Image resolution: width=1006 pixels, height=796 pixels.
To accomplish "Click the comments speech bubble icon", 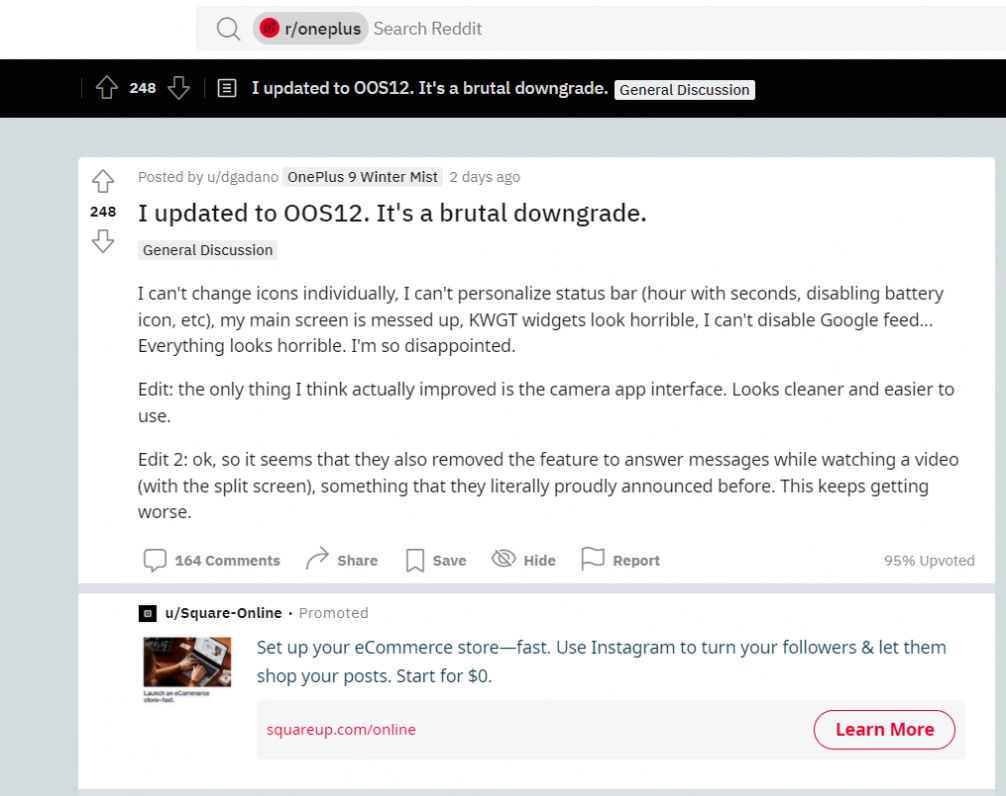I will click(x=155, y=560).
